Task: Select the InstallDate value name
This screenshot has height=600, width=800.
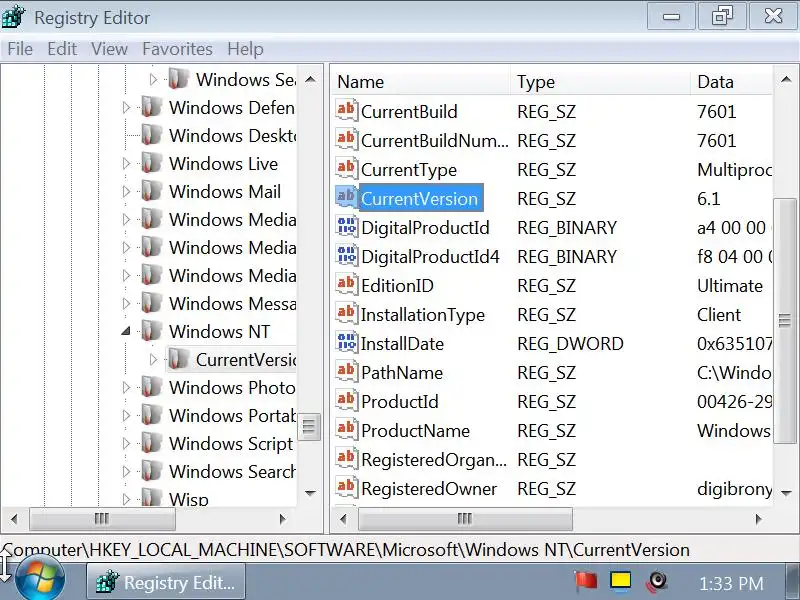Action: (x=402, y=344)
